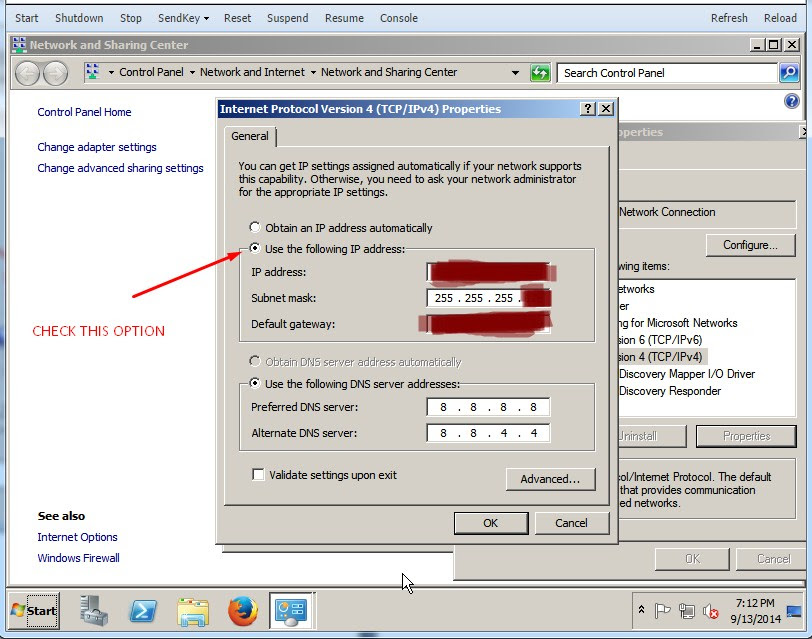The image size is (812, 639).
Task: Select Discovery Responder list item
Action: tap(670, 391)
